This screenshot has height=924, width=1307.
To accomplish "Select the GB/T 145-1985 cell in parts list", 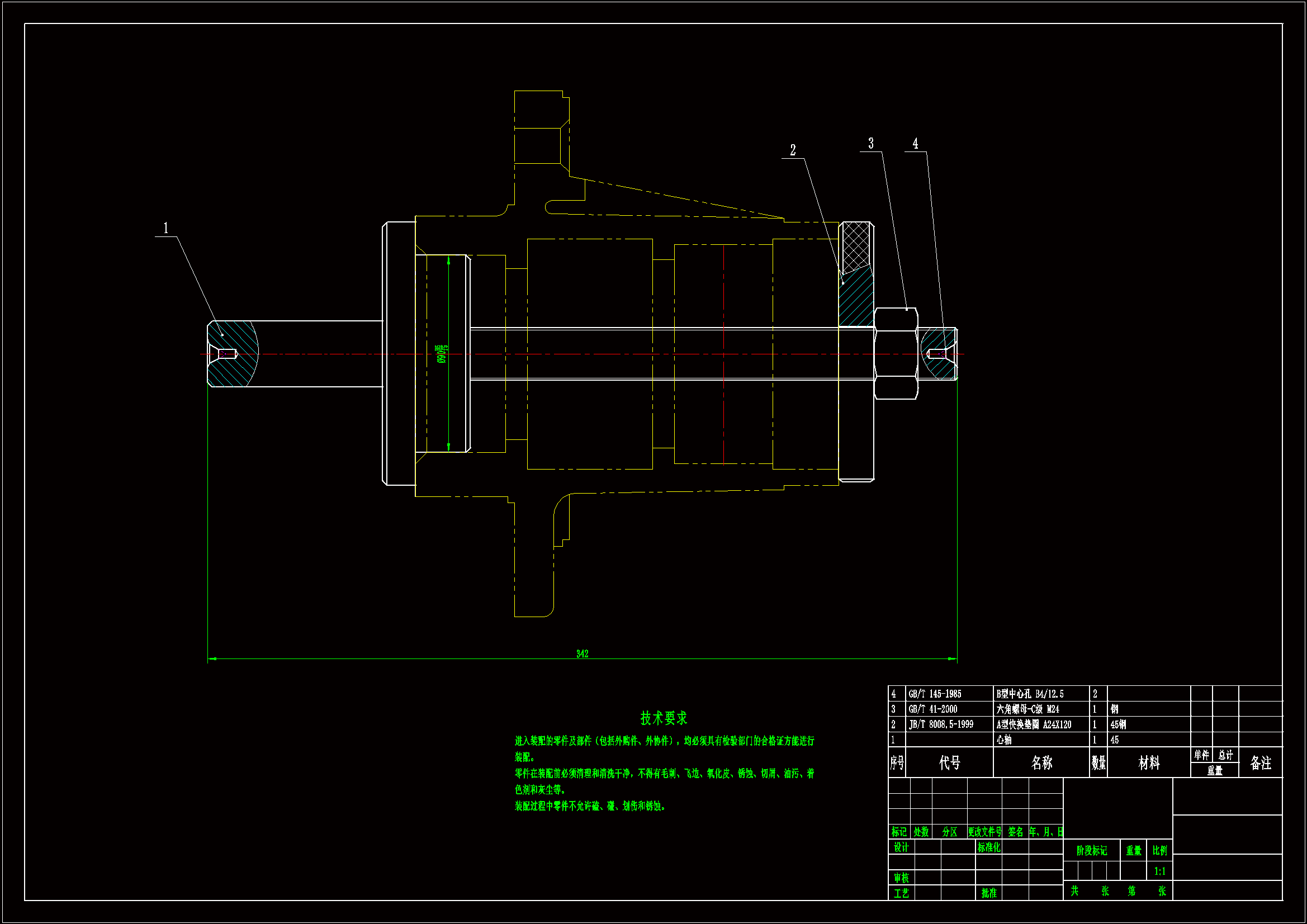I will click(935, 694).
